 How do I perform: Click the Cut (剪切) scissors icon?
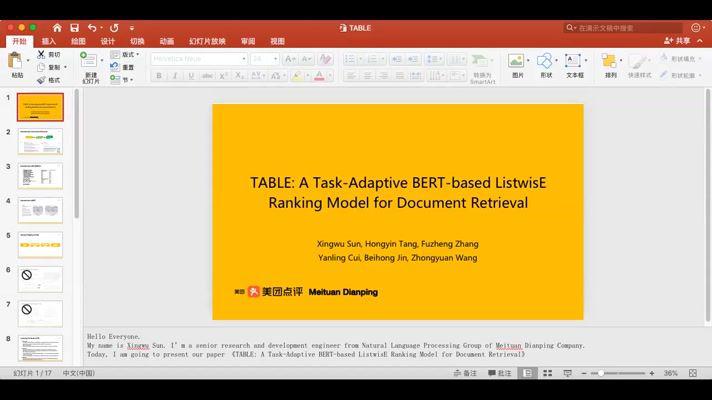pos(41,54)
